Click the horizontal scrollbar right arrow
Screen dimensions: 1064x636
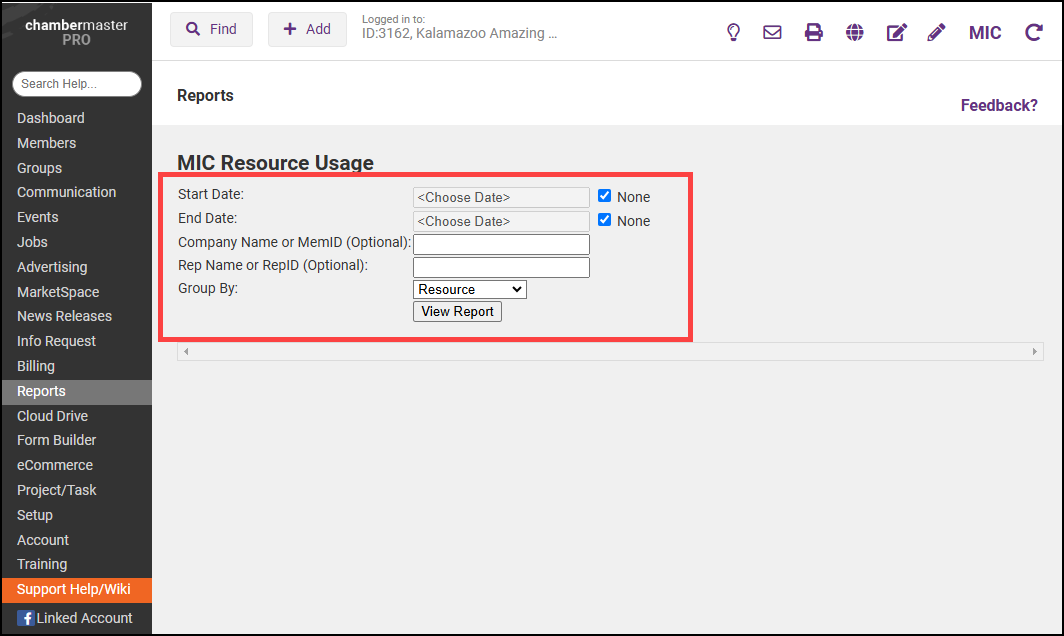click(x=1035, y=352)
